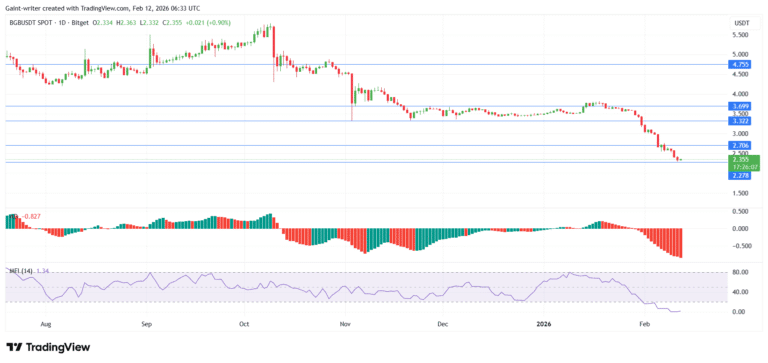
Task: Click the 40.00 MFI axis value
Action: (740, 292)
